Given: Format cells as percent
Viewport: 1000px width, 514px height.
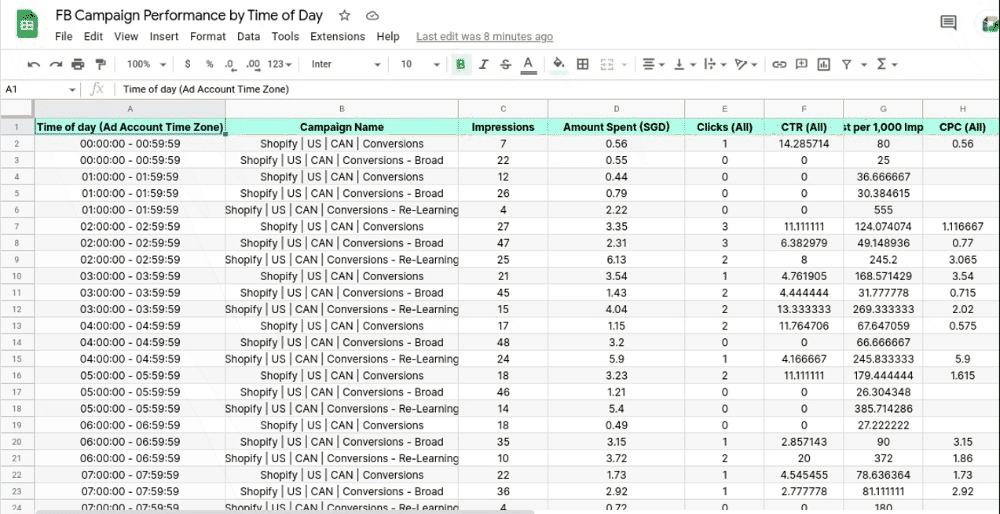Looking at the screenshot, I should pos(209,64).
